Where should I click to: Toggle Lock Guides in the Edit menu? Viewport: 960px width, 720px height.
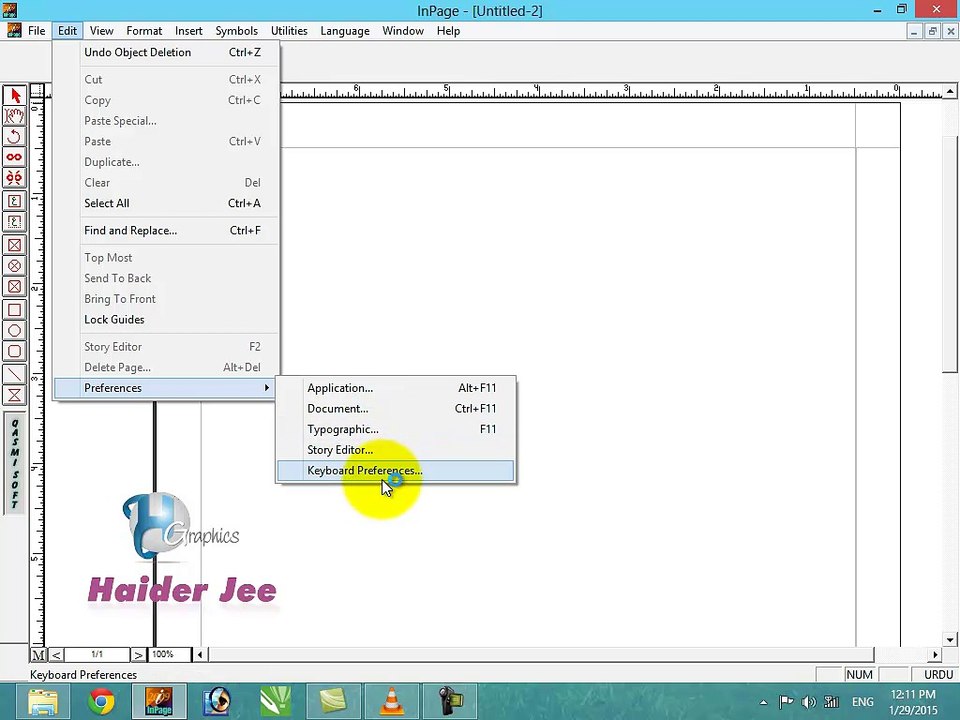coord(167,320)
